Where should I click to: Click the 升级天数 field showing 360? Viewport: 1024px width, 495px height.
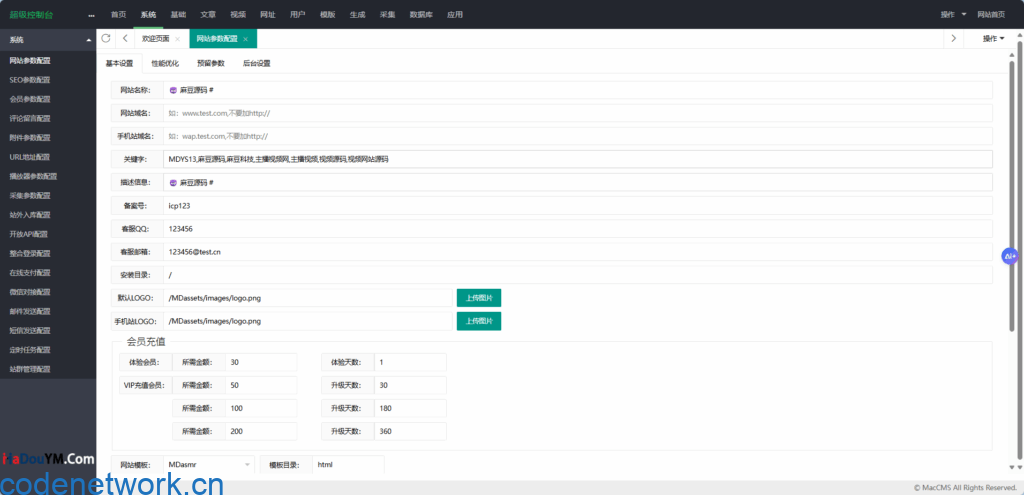pyautogui.click(x=410, y=431)
